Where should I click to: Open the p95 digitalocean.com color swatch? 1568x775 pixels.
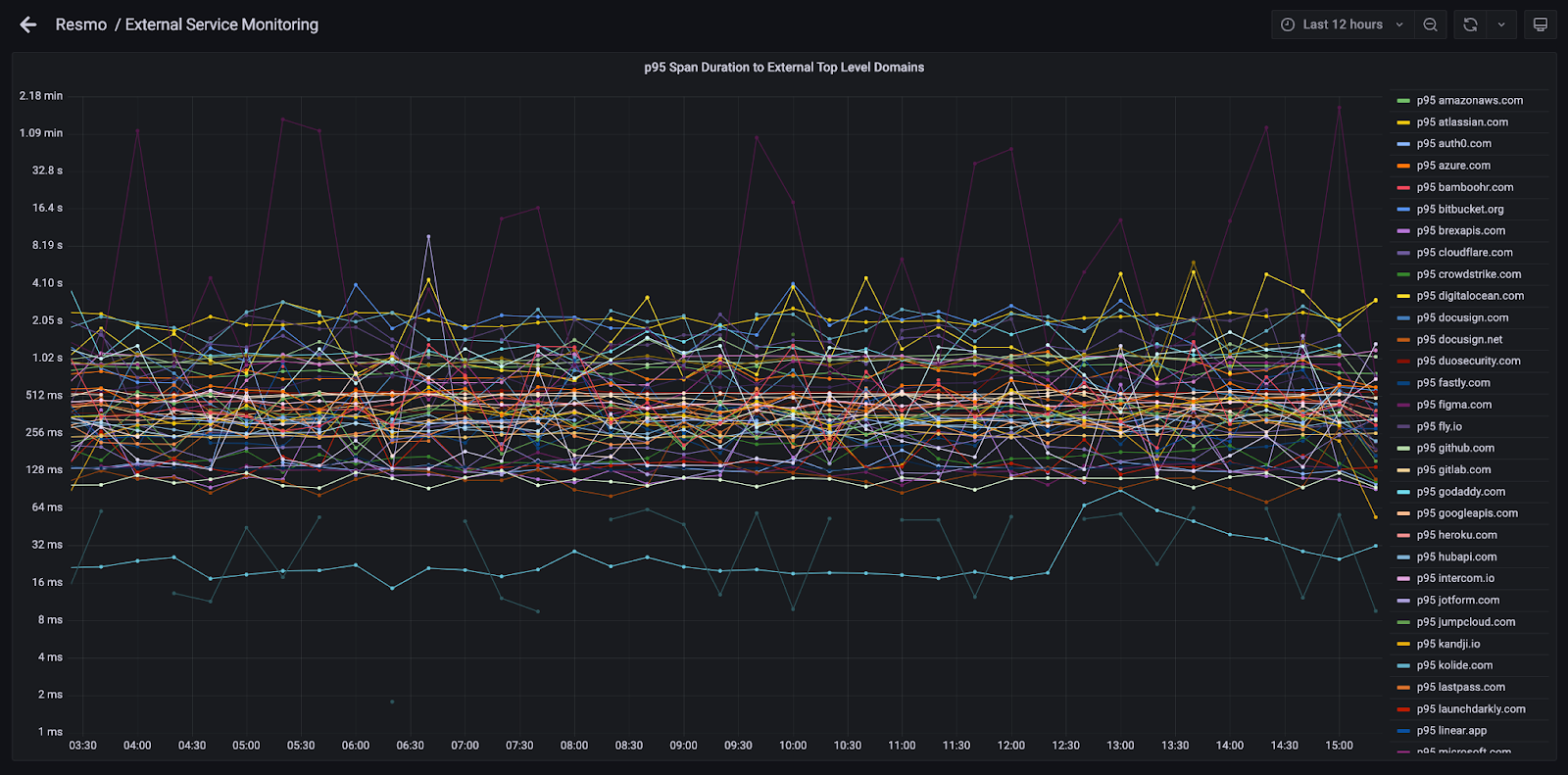coord(1403,296)
